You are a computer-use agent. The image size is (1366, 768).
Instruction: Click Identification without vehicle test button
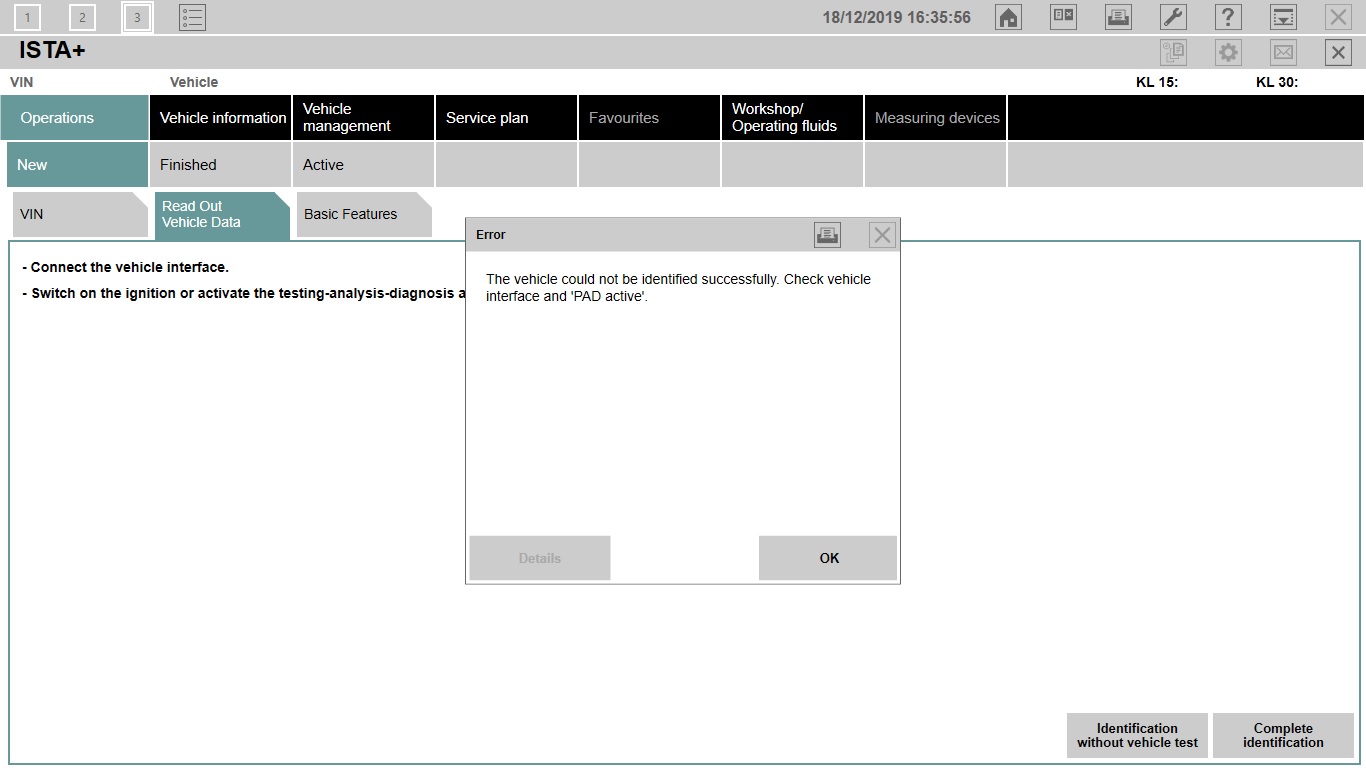(x=1137, y=736)
